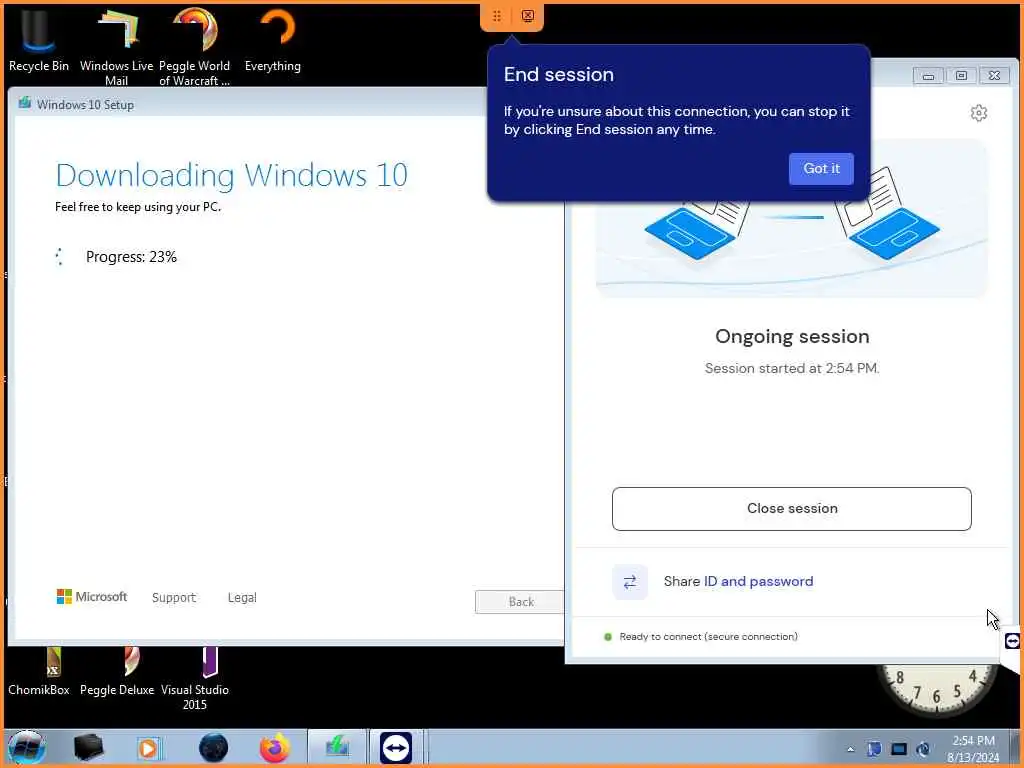
Task: Open the media player taskbar icon
Action: pyautogui.click(x=149, y=748)
